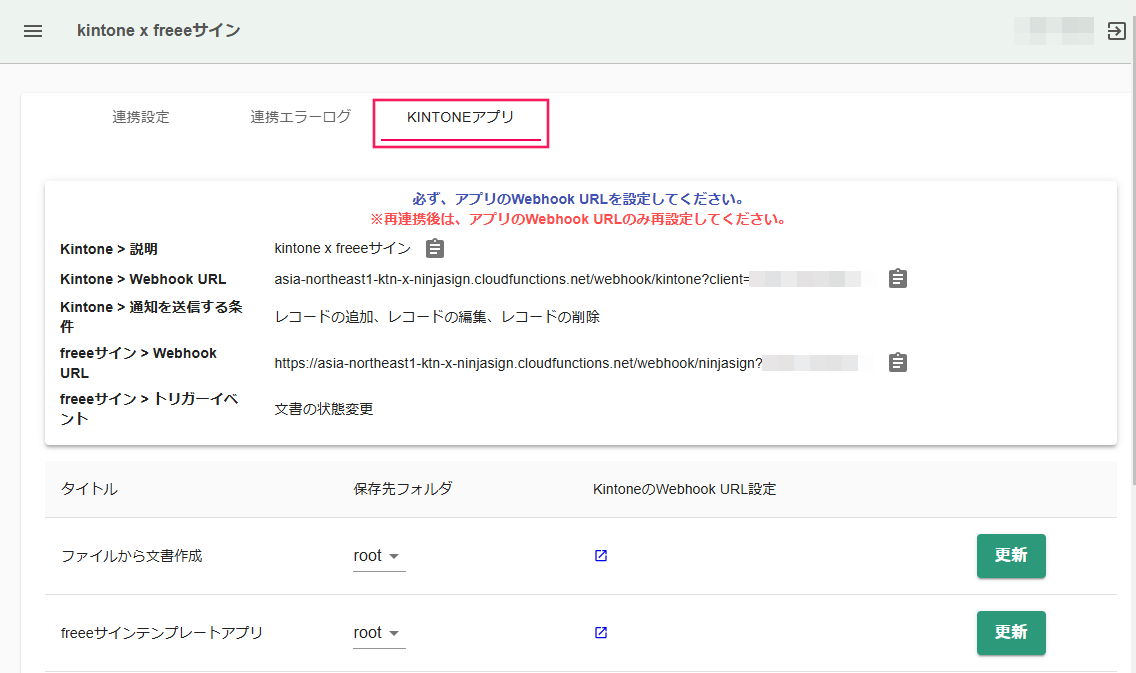The width and height of the screenshot is (1136, 673).
Task: Click 更新 button for freeeサインテンプレートアプリ
Action: [1011, 632]
